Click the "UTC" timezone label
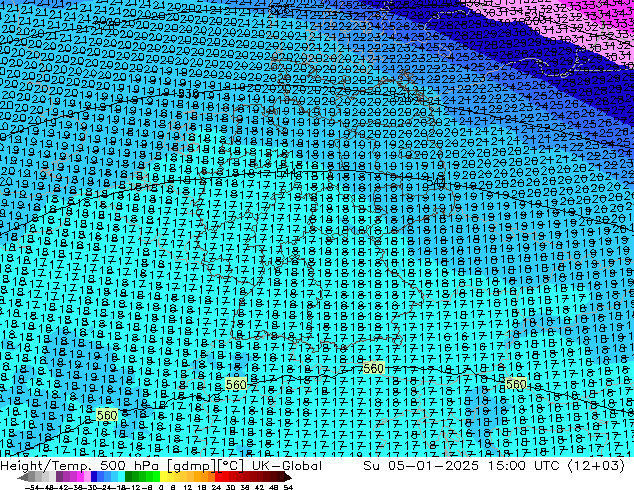Screen dimensions: 634x490 click(x=547, y=466)
